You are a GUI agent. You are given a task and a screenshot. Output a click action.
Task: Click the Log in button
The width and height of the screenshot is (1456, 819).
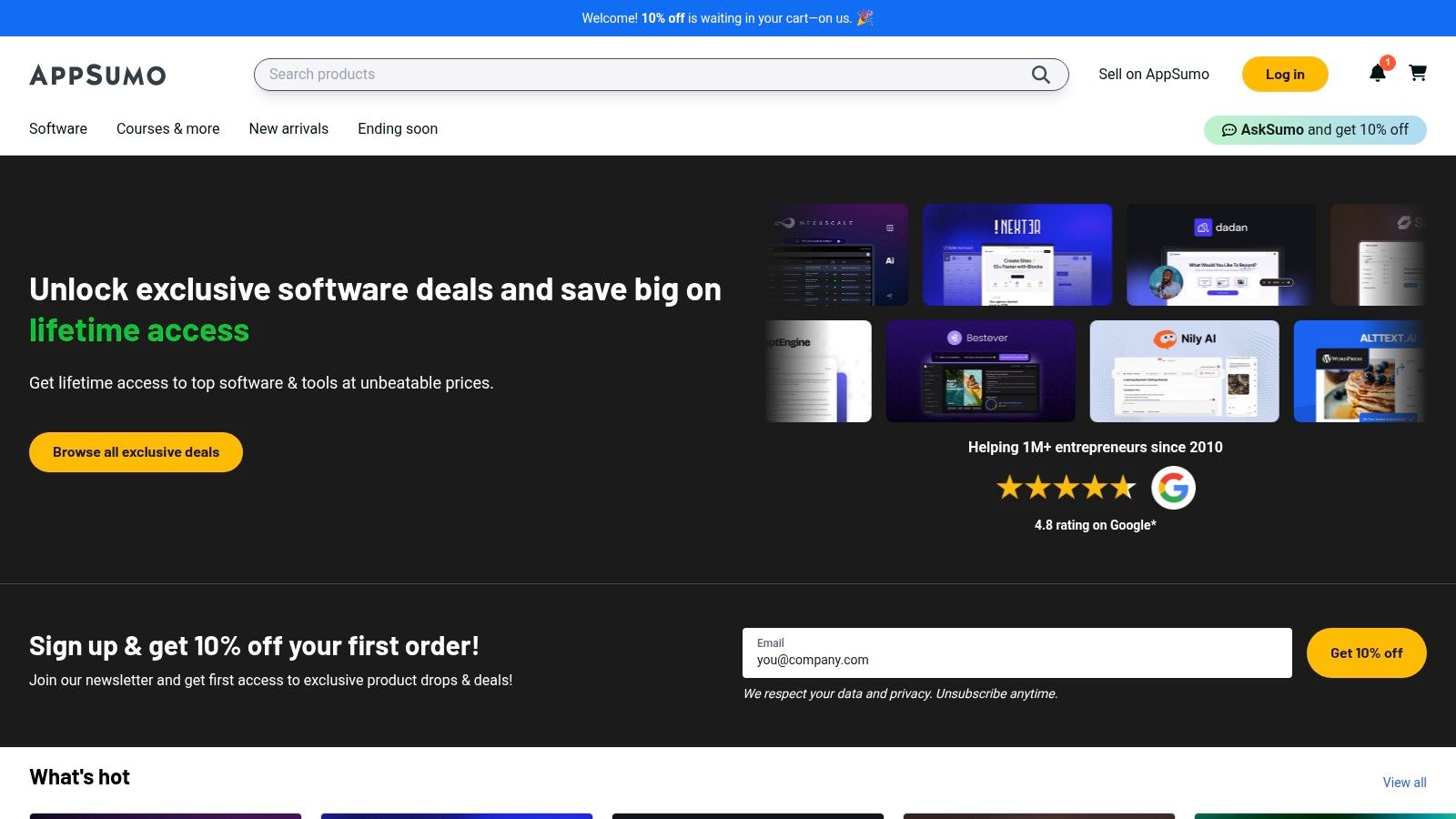click(x=1285, y=75)
